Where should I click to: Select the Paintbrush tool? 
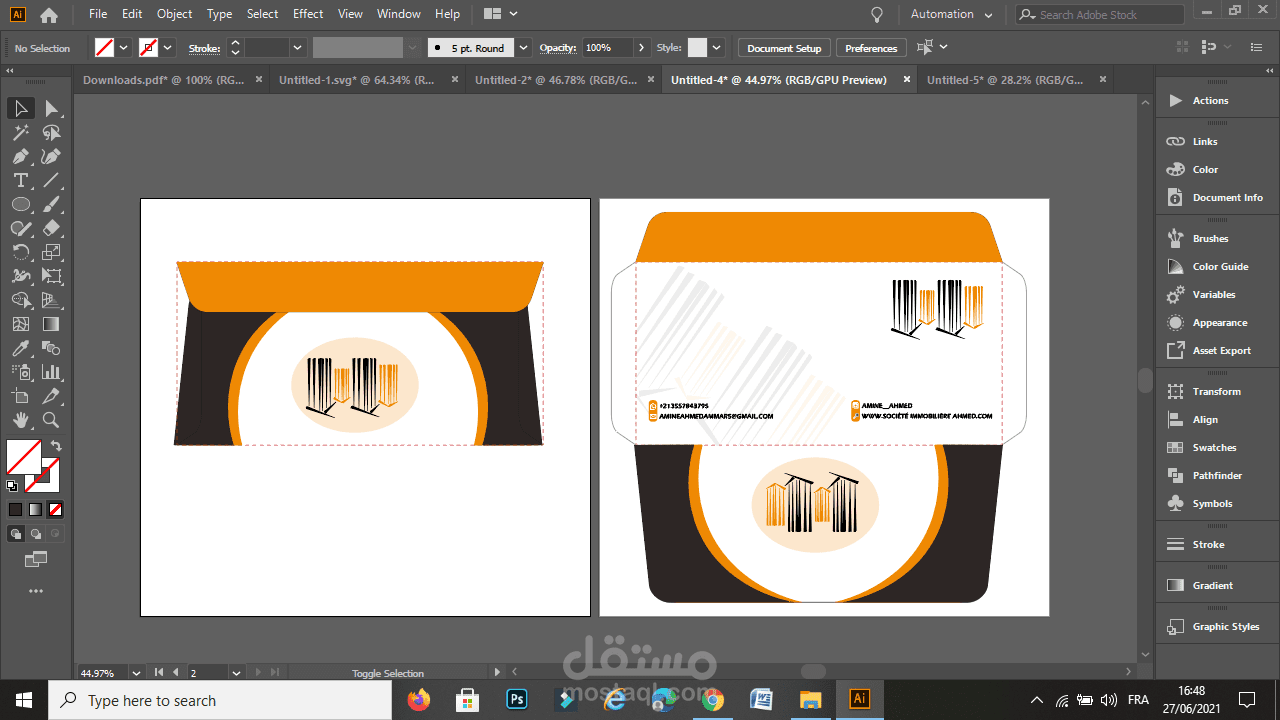coord(51,204)
